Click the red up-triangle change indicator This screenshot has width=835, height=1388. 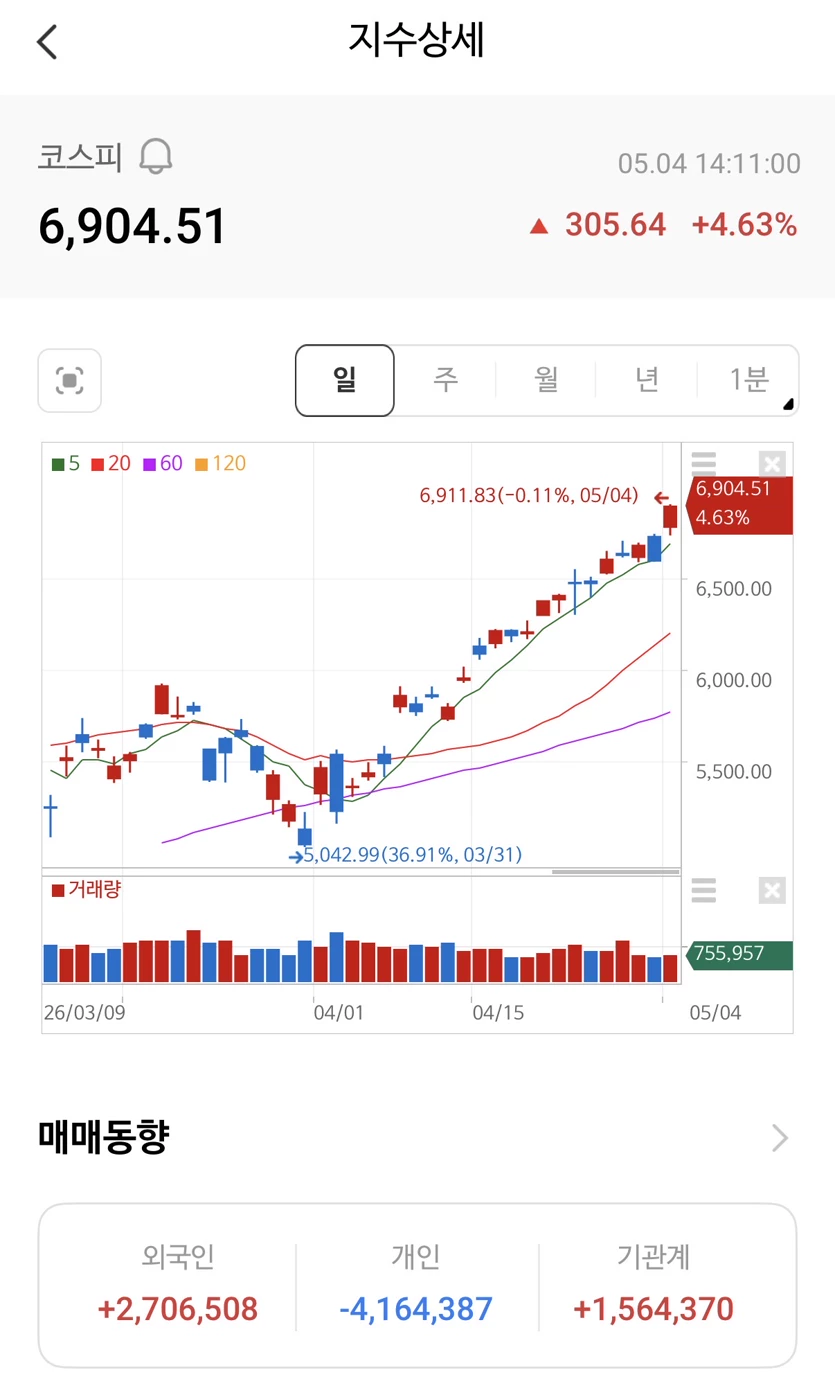(x=539, y=226)
